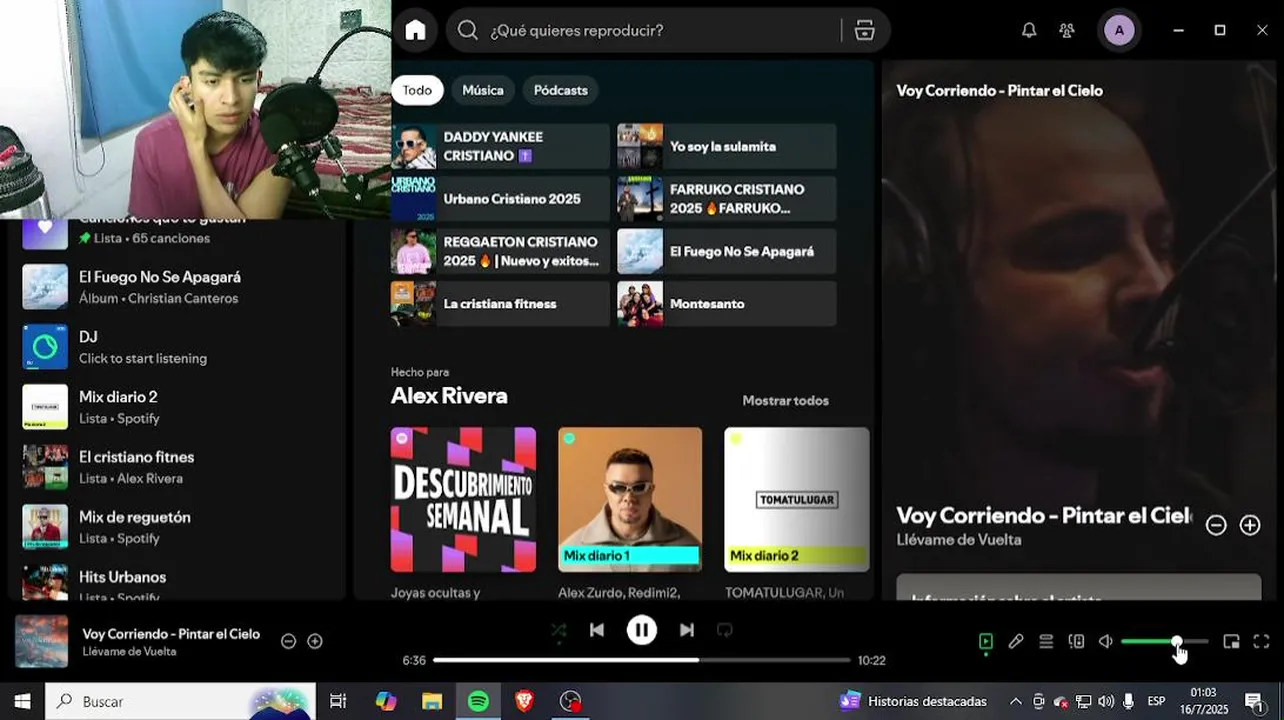The width and height of the screenshot is (1284, 720).
Task: Open Windows notification center icon
Action: tap(1253, 701)
